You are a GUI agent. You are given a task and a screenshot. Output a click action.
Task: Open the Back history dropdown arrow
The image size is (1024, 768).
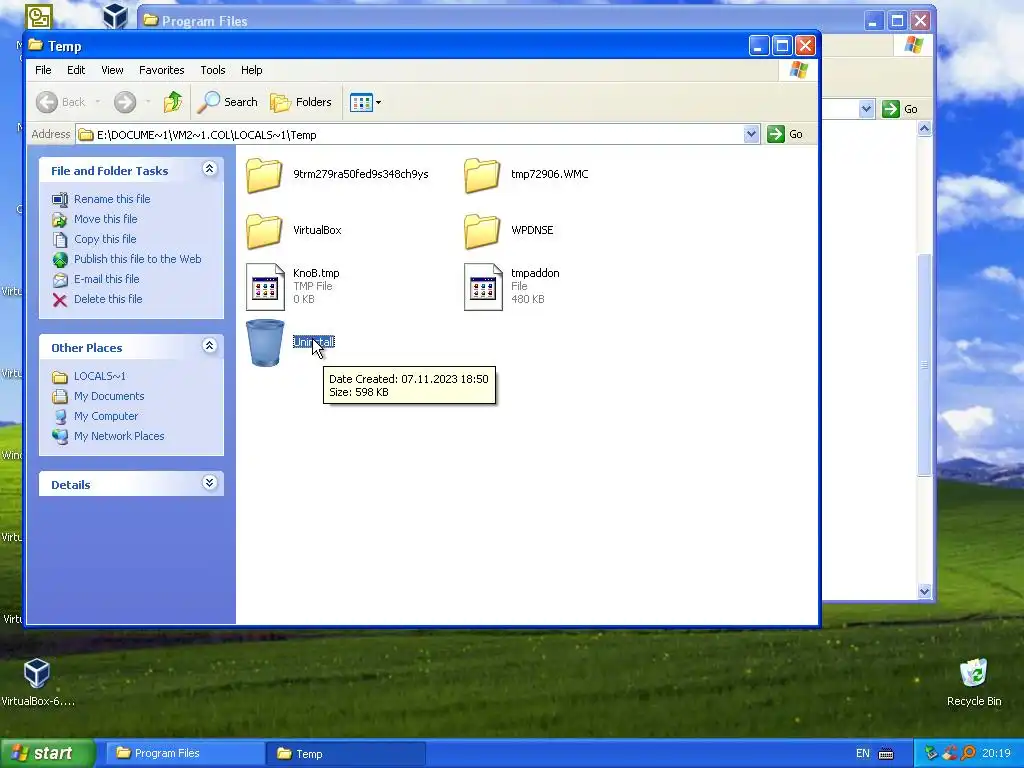click(97, 102)
